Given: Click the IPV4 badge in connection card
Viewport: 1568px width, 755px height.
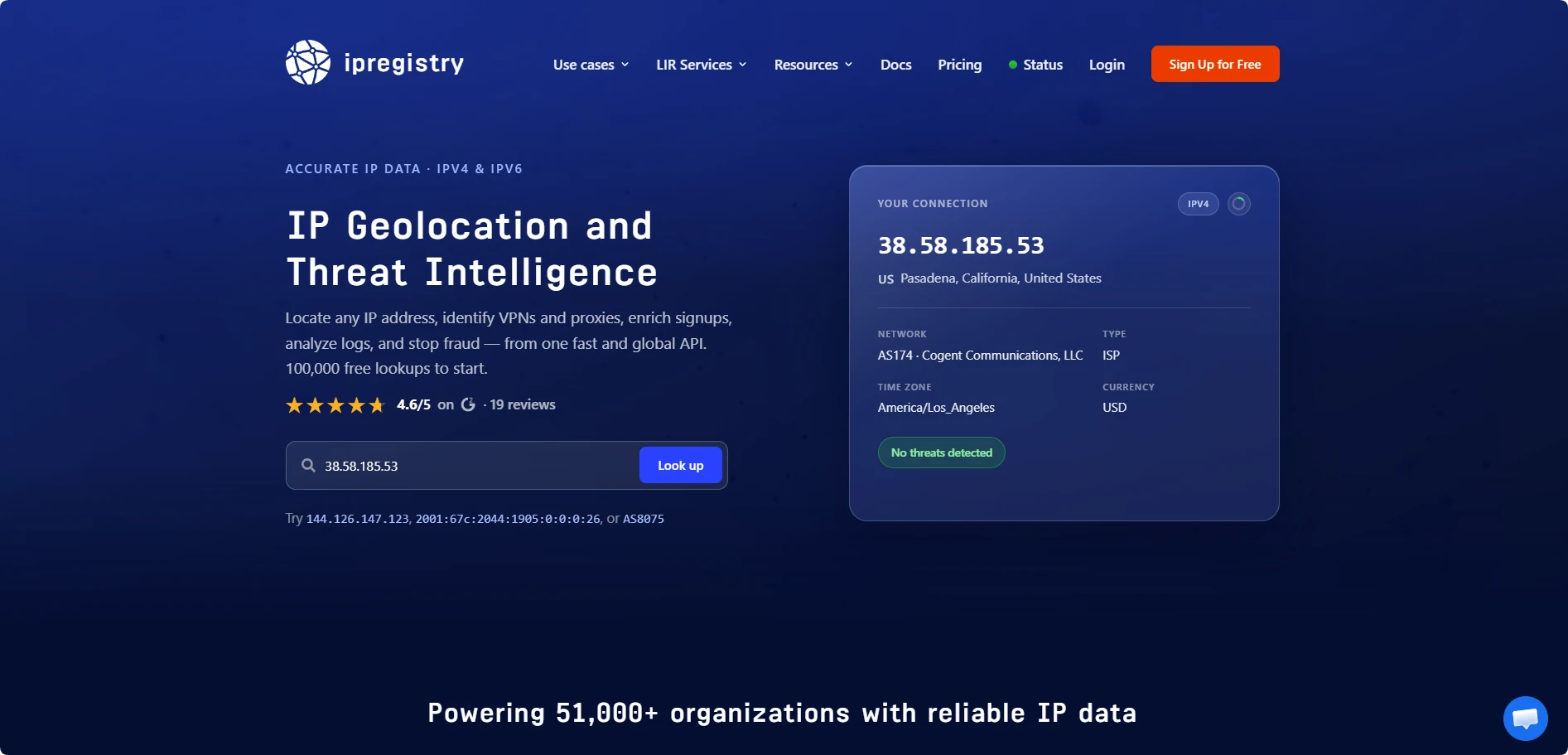Looking at the screenshot, I should click(x=1198, y=204).
